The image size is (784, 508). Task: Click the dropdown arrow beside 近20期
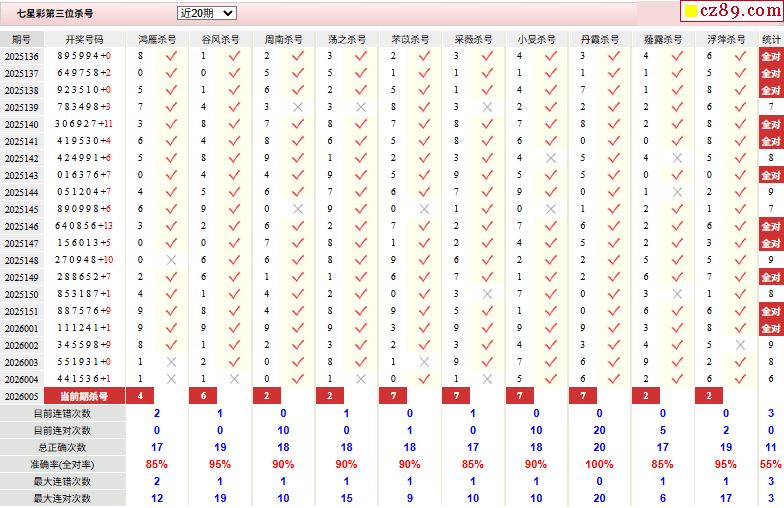coord(228,14)
